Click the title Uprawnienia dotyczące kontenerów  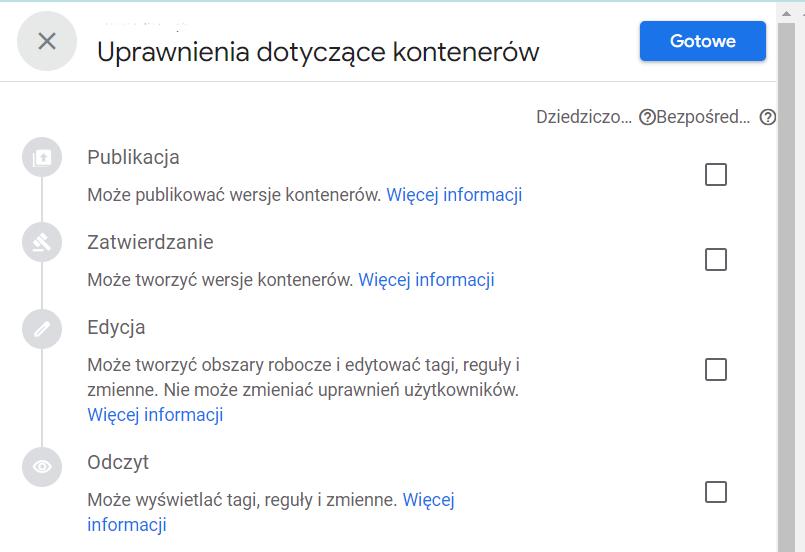pos(318,52)
